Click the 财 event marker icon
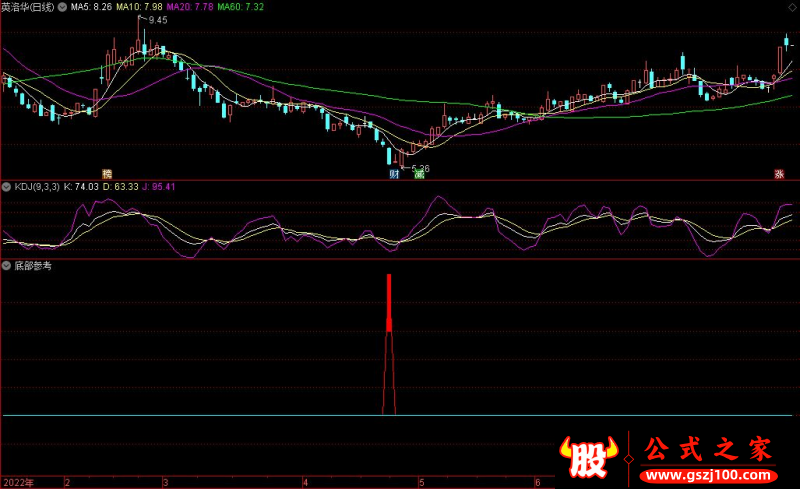This screenshot has height=489, width=800. (x=394, y=174)
